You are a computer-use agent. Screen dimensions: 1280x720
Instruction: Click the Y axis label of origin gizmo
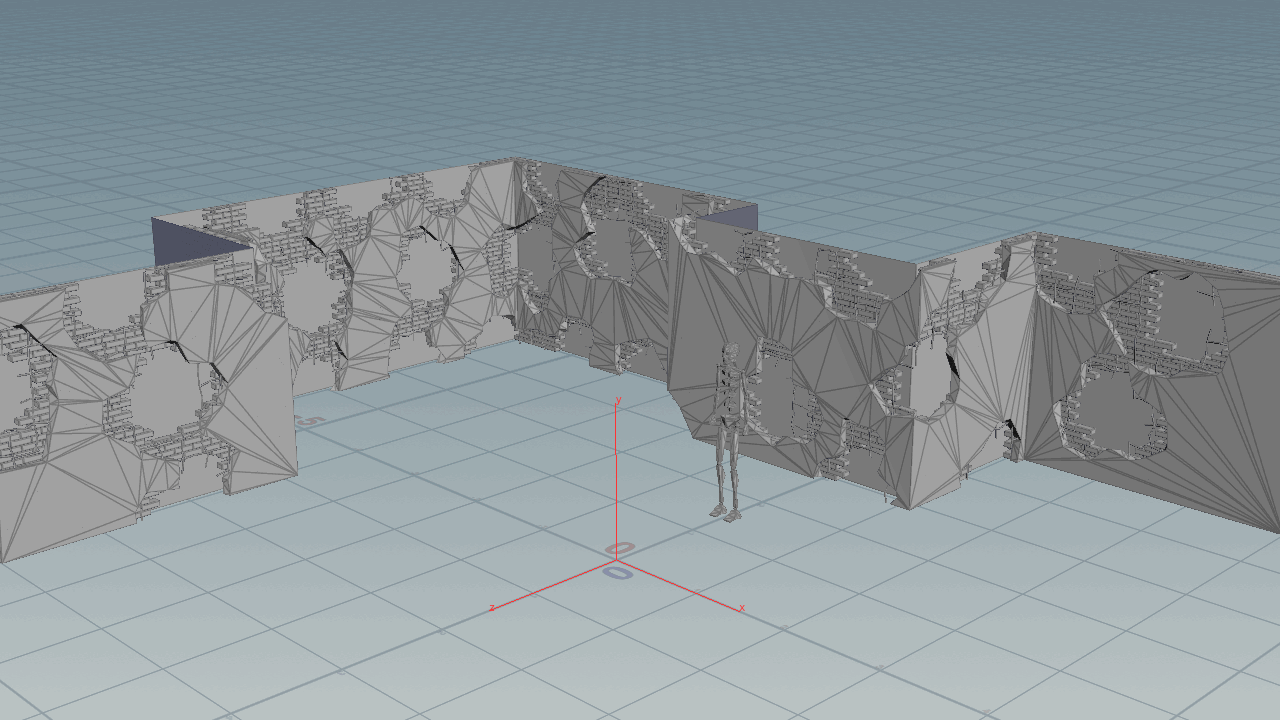[619, 400]
